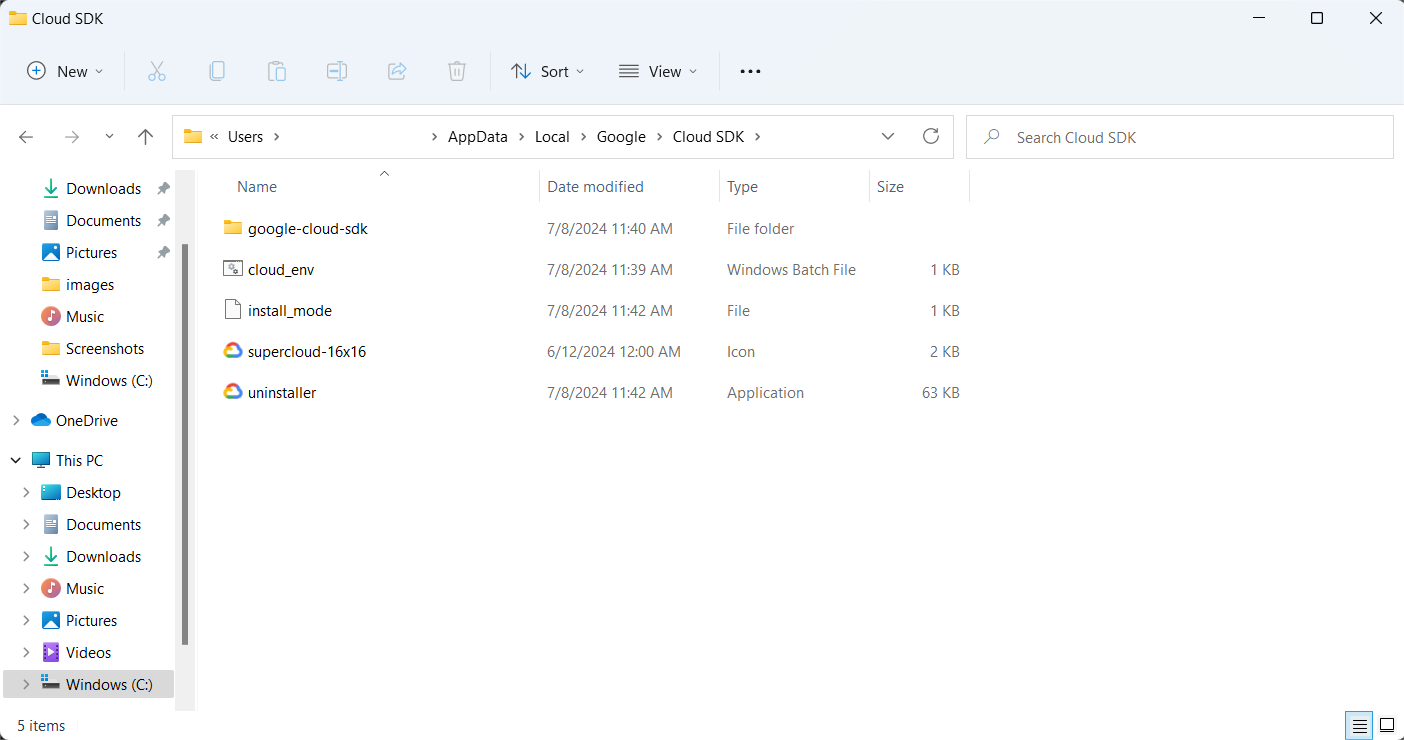Sort by the Name column header

coord(257,187)
